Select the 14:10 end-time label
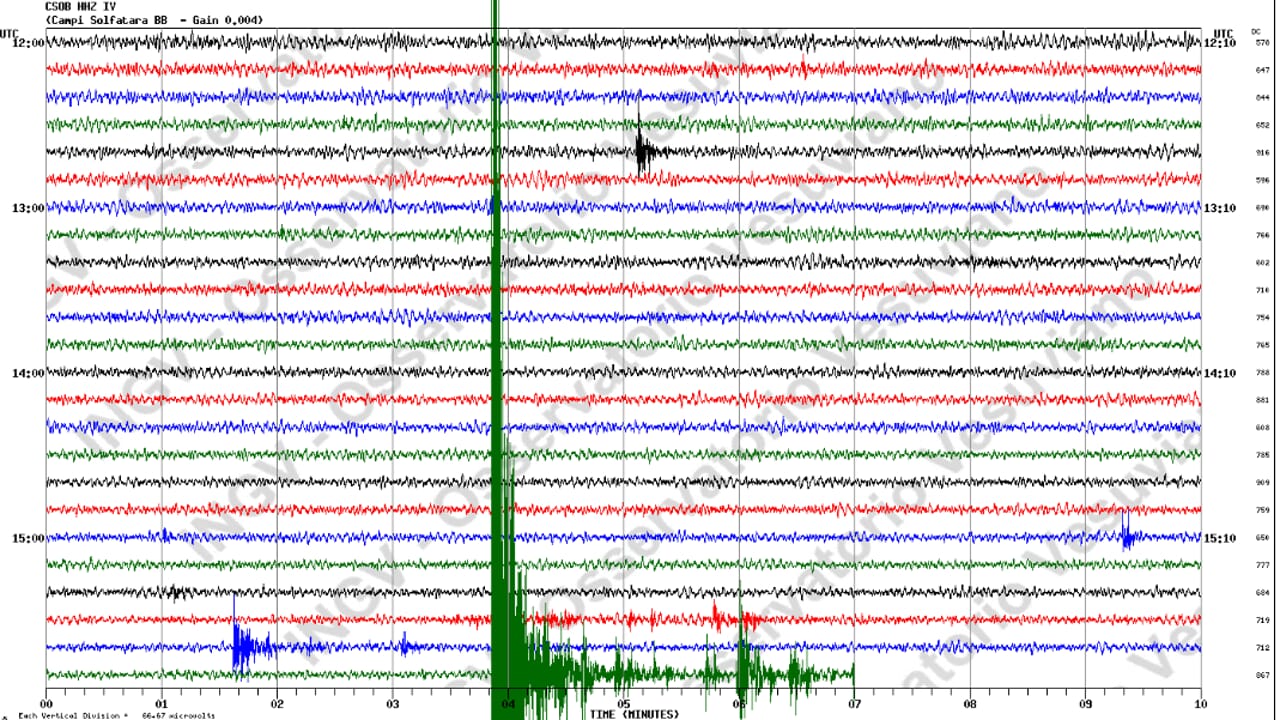The height and width of the screenshot is (720, 1280). pyautogui.click(x=1220, y=373)
